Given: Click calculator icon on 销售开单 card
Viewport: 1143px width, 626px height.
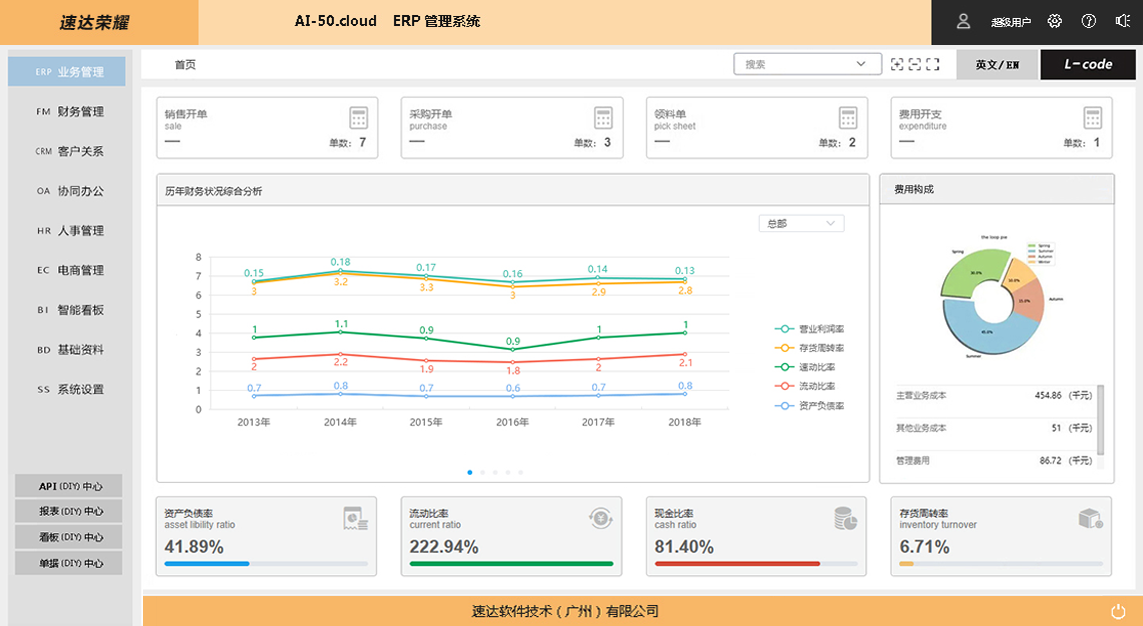Looking at the screenshot, I should click(359, 118).
